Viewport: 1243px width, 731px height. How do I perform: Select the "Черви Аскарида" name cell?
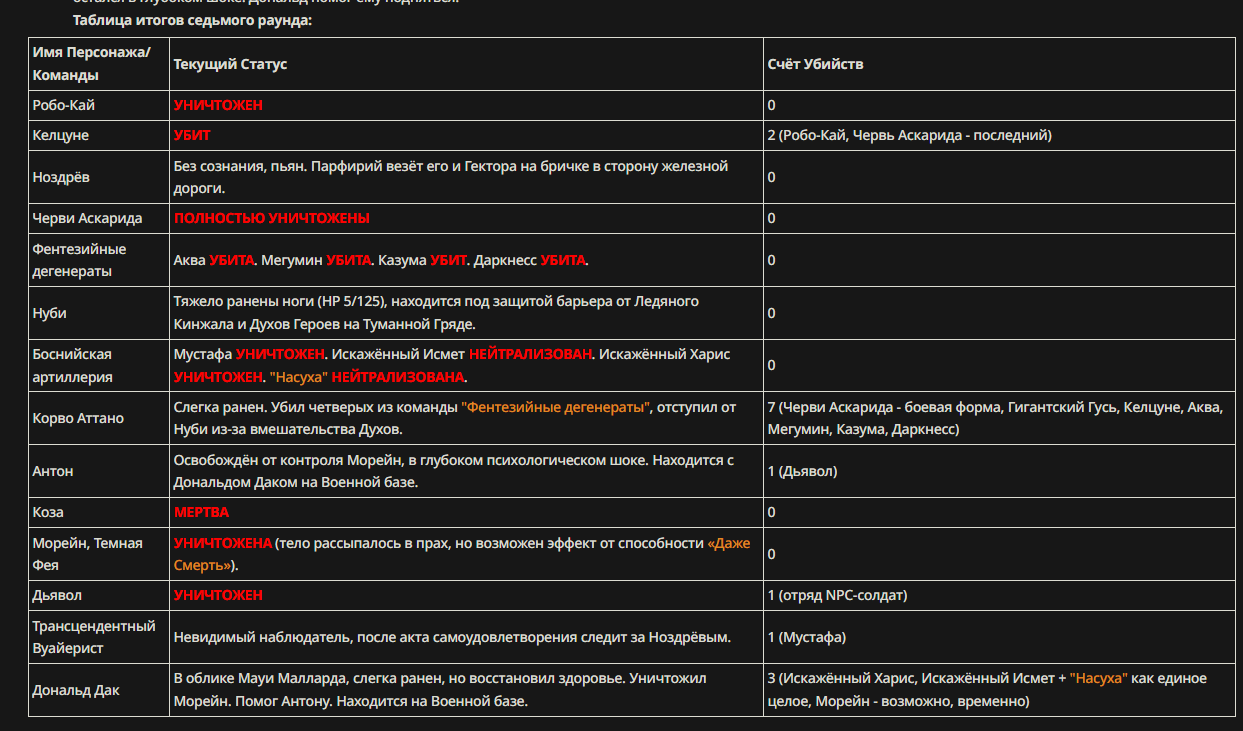pyautogui.click(x=99, y=218)
